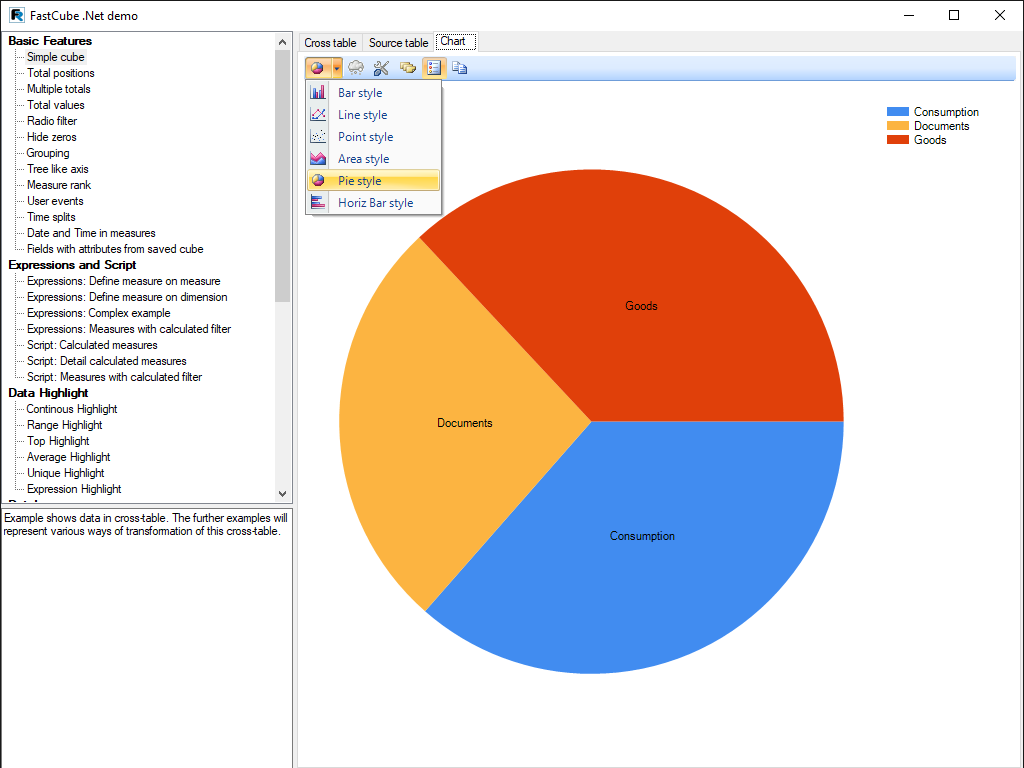Click the copy chart icon
Screen dimensions: 1024x768
[x=459, y=68]
